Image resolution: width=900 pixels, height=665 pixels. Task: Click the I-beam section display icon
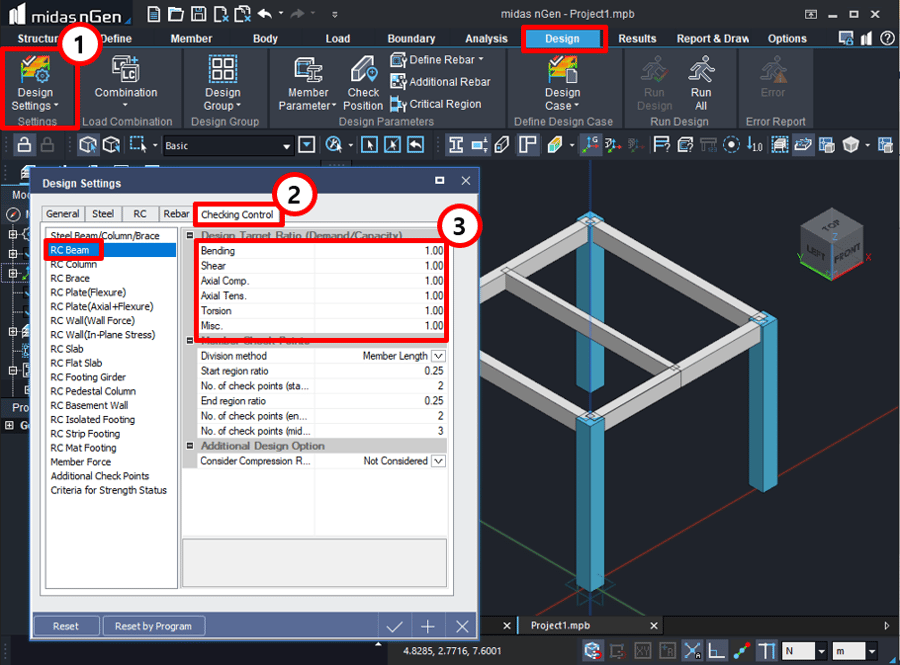456,145
